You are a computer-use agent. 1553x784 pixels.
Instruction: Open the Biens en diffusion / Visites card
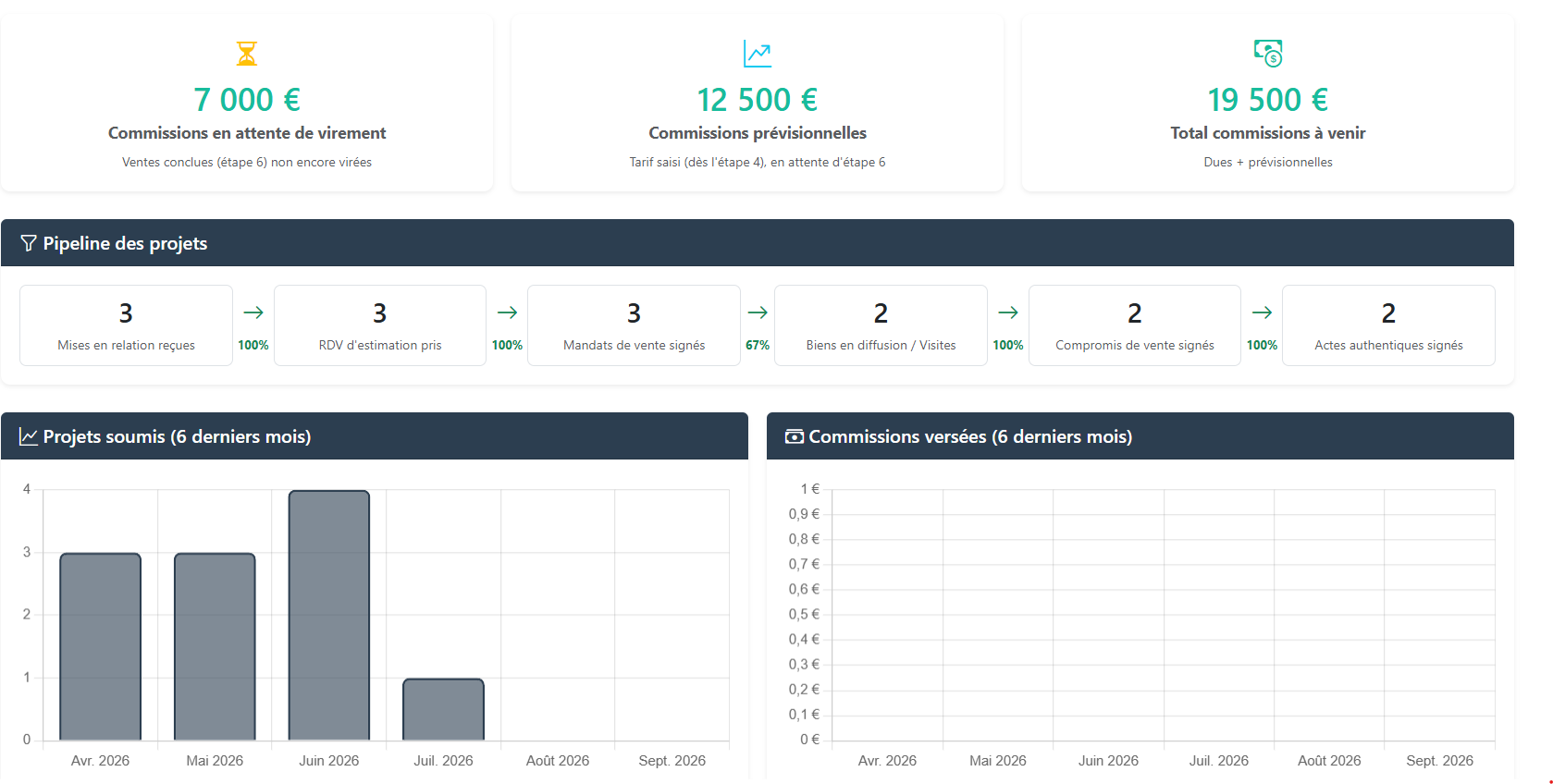[881, 325]
